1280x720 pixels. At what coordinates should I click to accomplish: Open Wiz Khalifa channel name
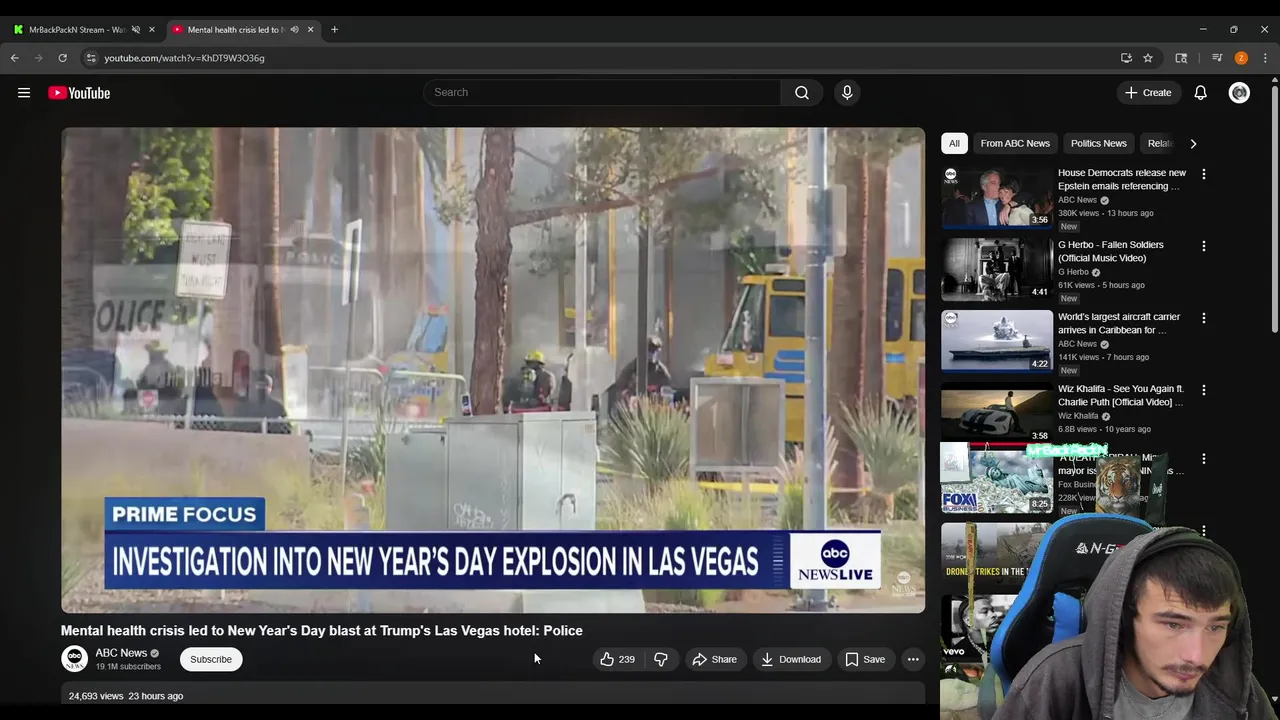(1078, 416)
